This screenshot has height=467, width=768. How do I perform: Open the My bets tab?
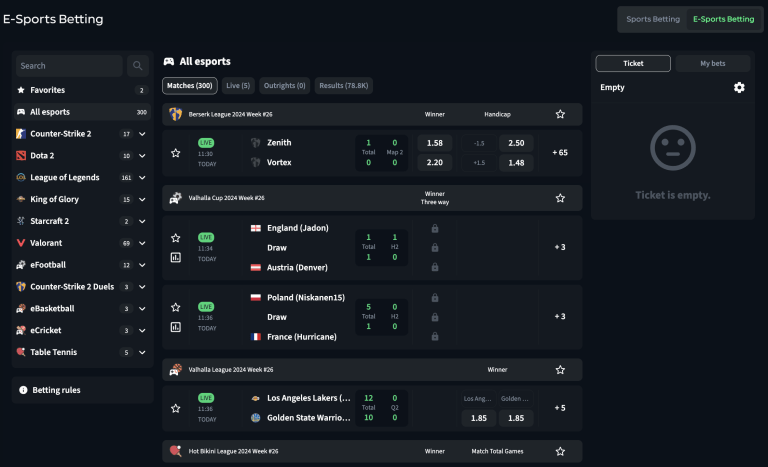(712, 63)
